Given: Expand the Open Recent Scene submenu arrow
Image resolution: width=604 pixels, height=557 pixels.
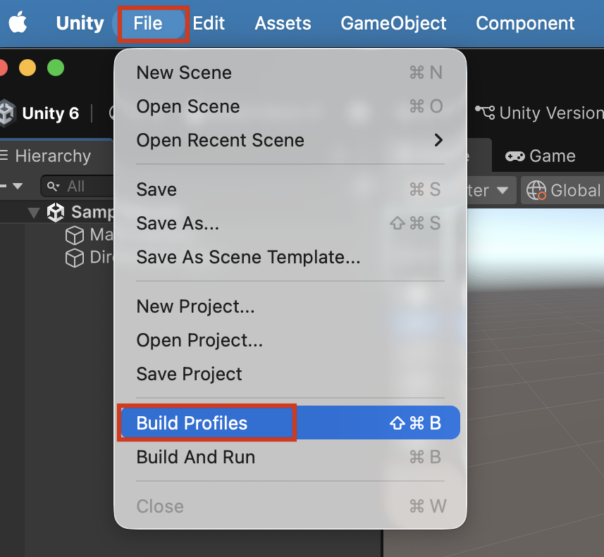Looking at the screenshot, I should pos(438,140).
